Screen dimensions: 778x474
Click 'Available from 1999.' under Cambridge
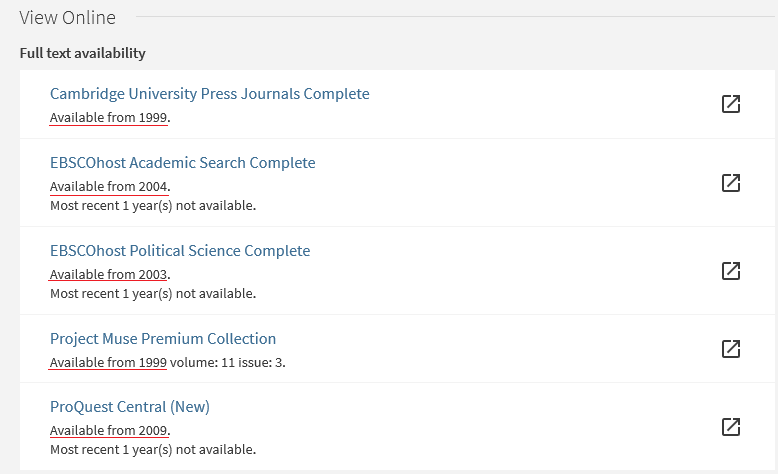tap(110, 118)
